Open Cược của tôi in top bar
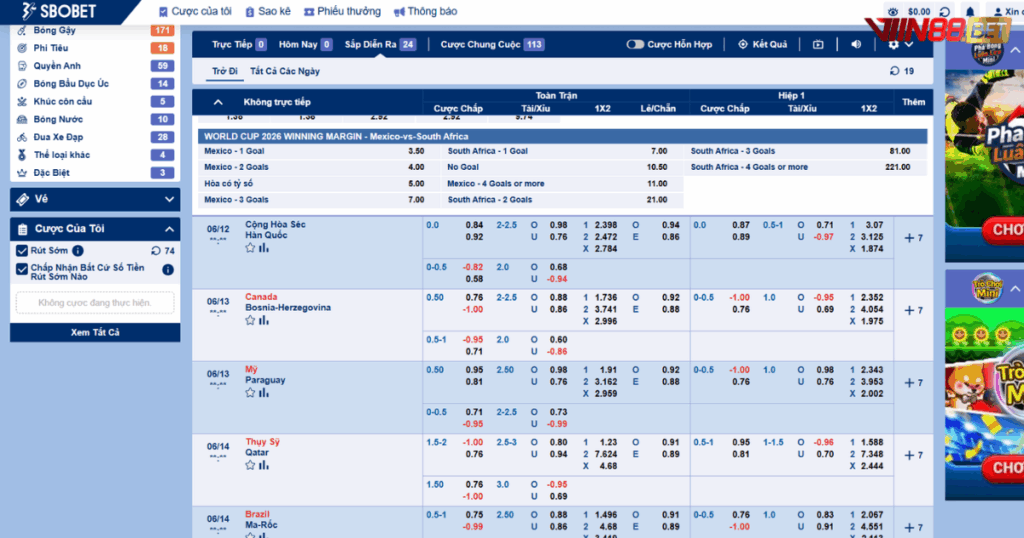This screenshot has width=1024, height=538. (x=195, y=11)
